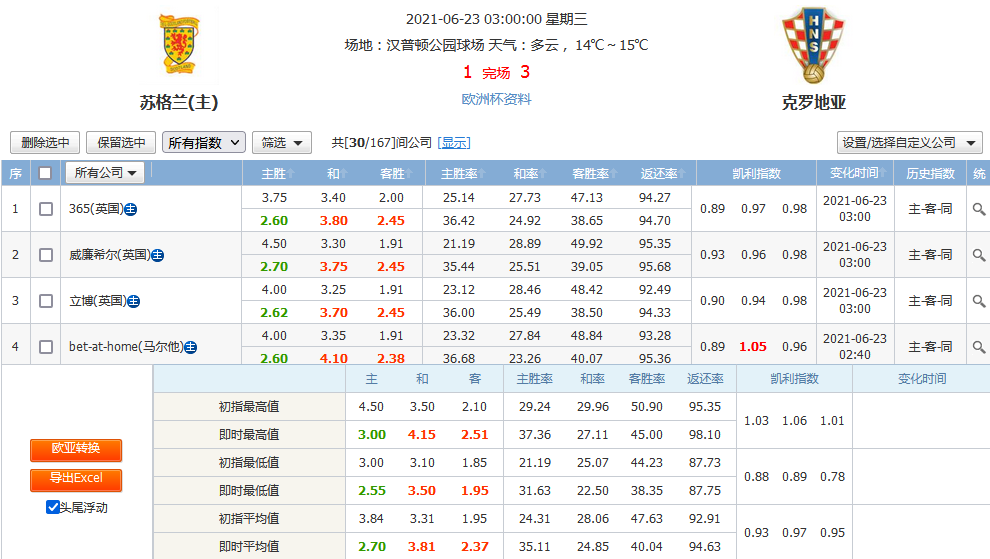
Task: Check the bet-at-home(马尔他) row checkbox
Action: (x=45, y=347)
